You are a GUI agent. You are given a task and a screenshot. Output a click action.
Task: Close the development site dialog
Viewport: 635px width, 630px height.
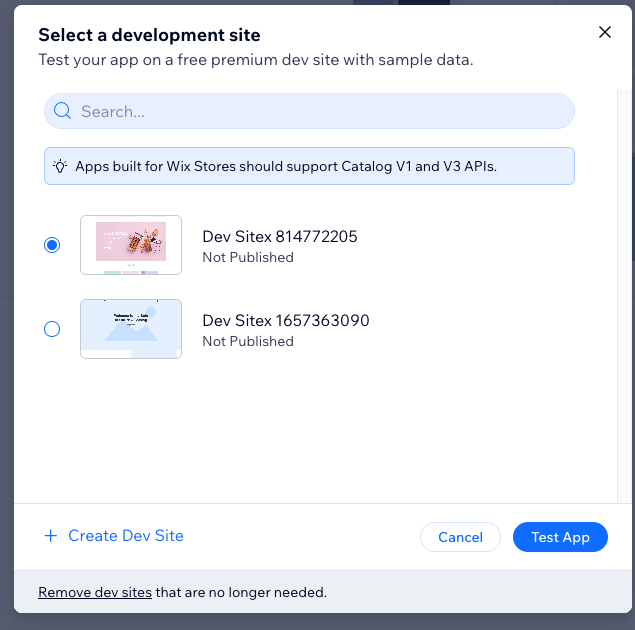tap(604, 32)
